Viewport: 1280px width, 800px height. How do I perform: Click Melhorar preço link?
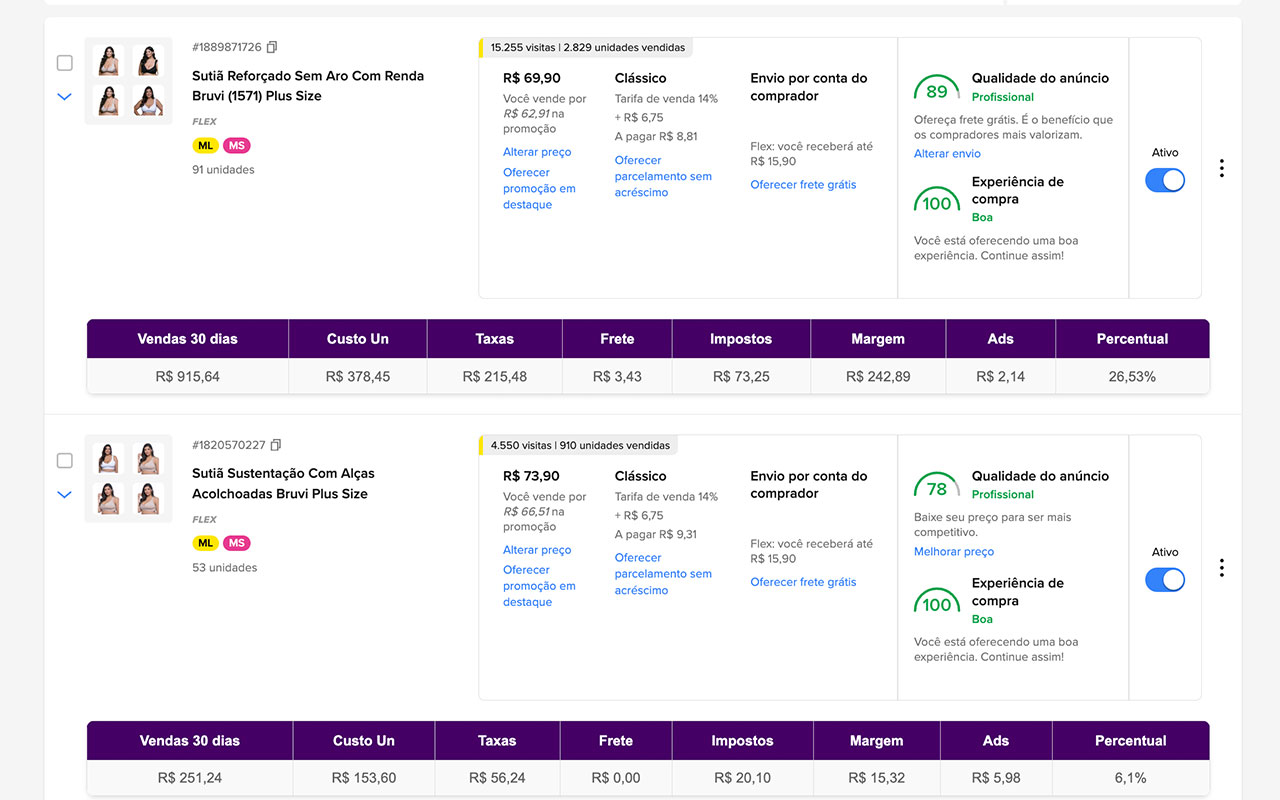954,552
